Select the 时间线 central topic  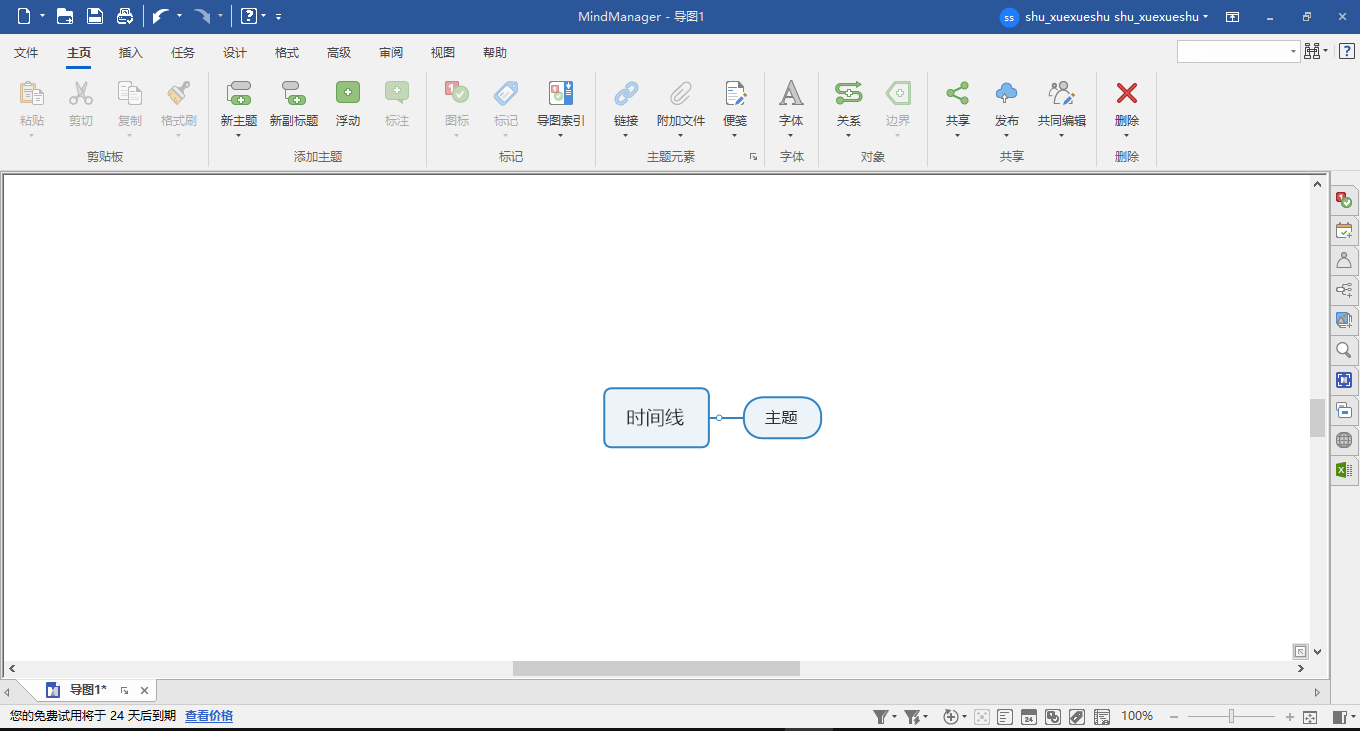click(x=656, y=417)
